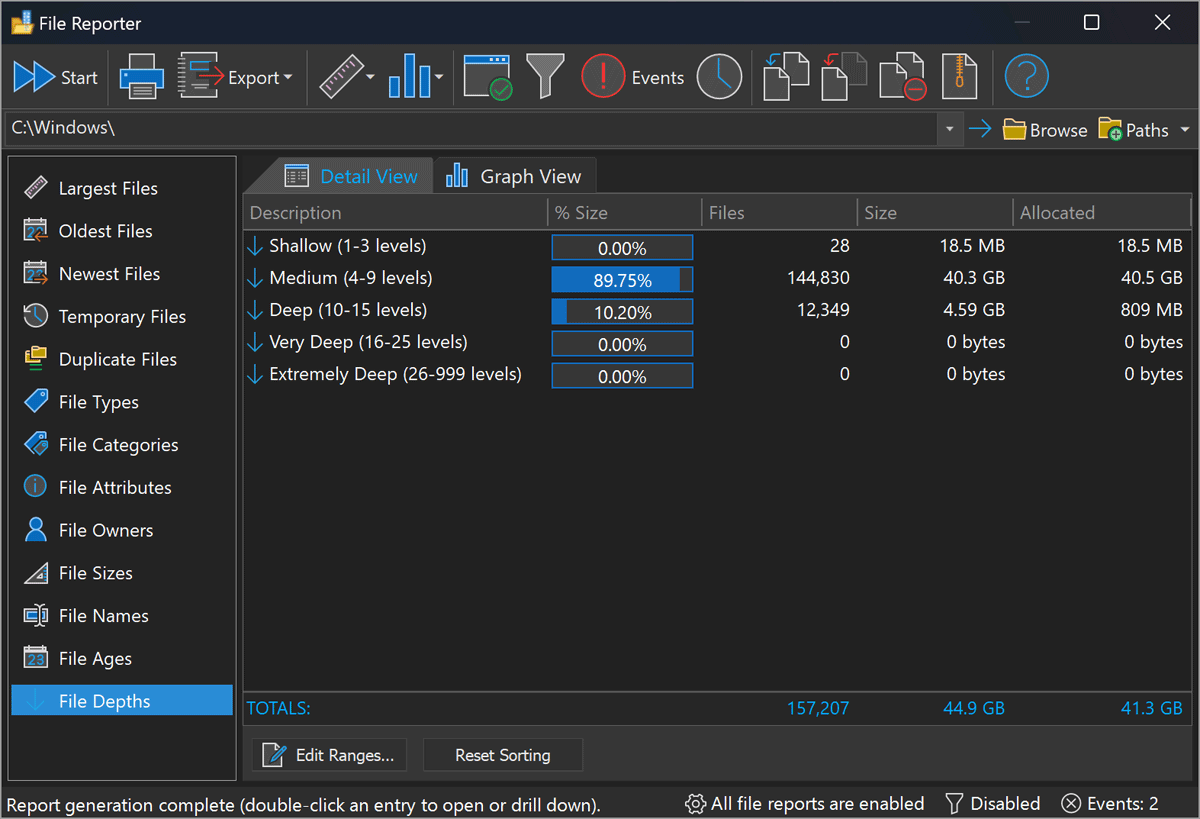Open the compressed archive report icon

point(961,76)
